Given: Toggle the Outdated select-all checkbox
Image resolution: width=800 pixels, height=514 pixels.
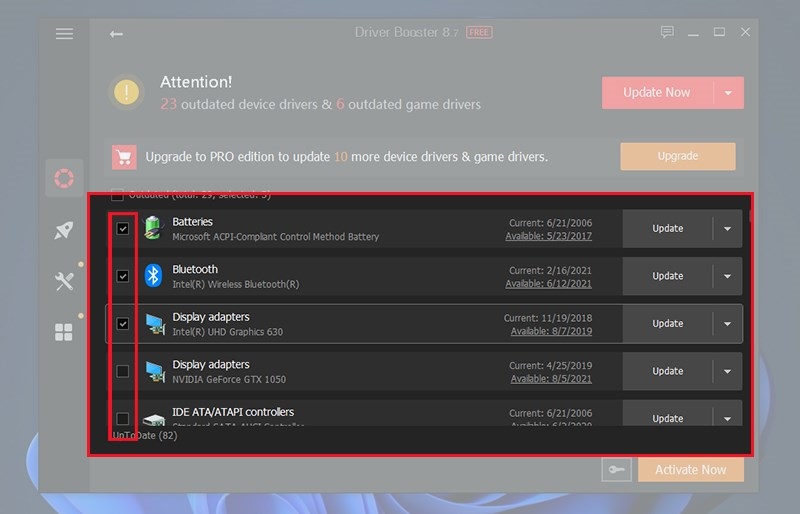Looking at the screenshot, I should click(117, 195).
